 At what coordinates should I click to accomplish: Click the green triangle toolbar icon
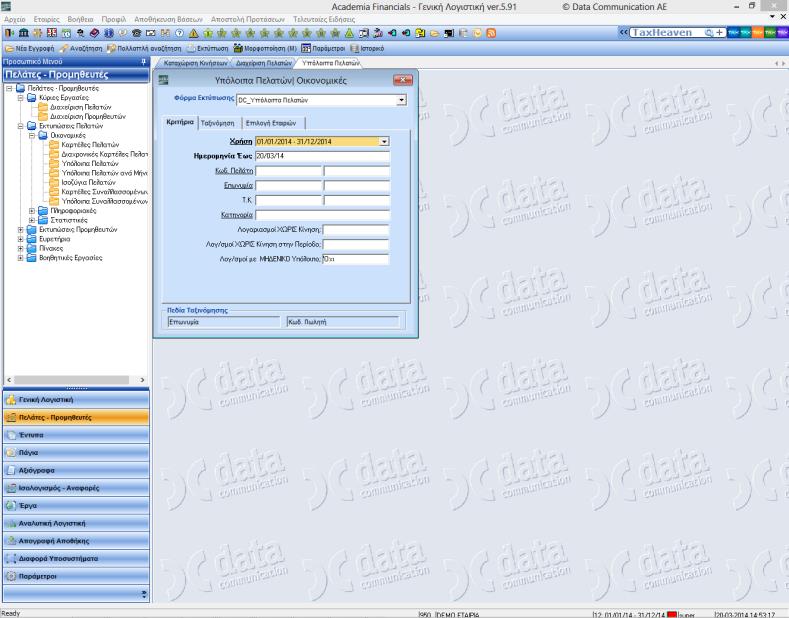pos(349,33)
